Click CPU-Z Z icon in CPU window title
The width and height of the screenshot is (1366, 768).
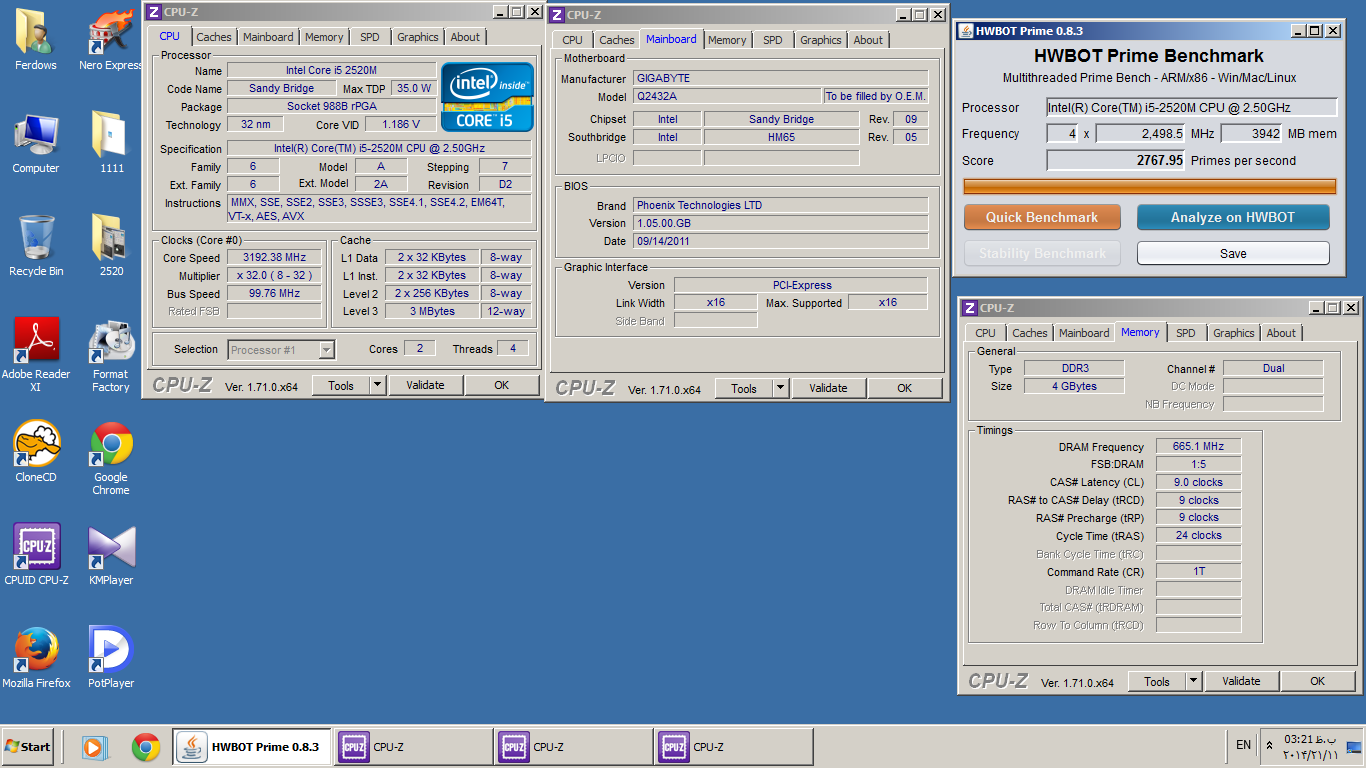(153, 12)
